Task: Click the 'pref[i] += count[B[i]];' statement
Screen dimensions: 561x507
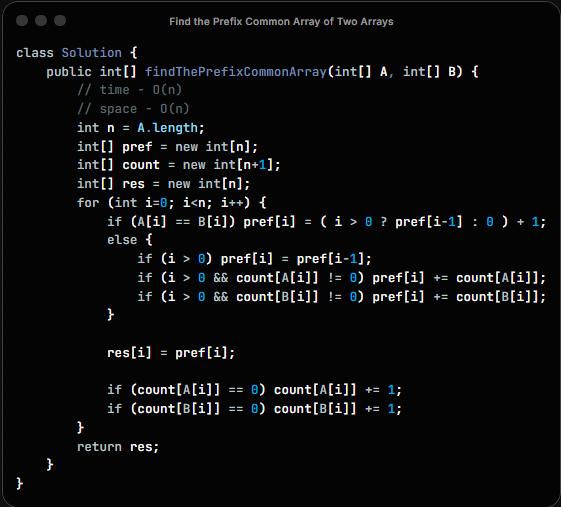Action: click(459, 297)
